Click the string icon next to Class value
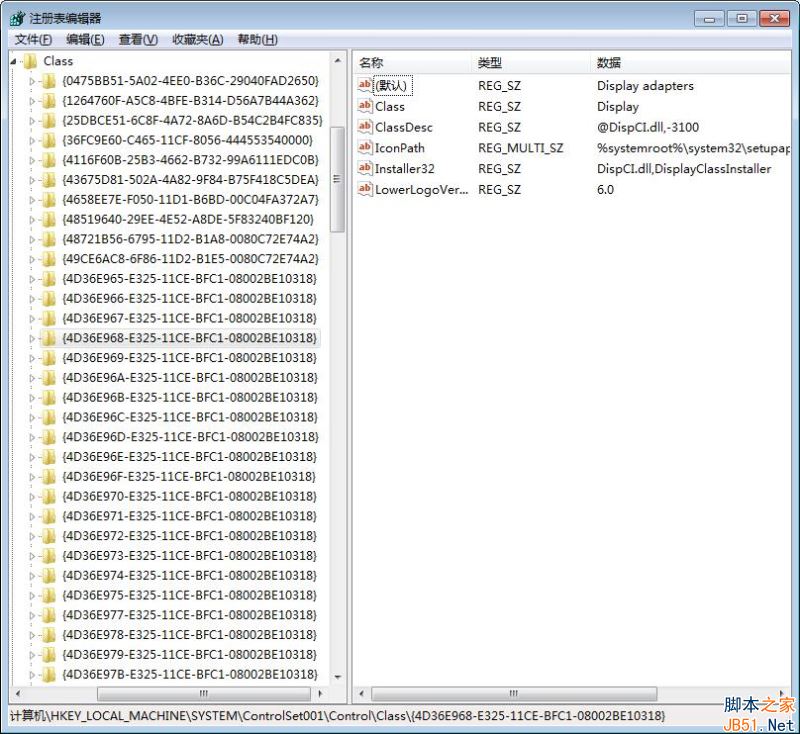The image size is (800, 734). tap(364, 106)
